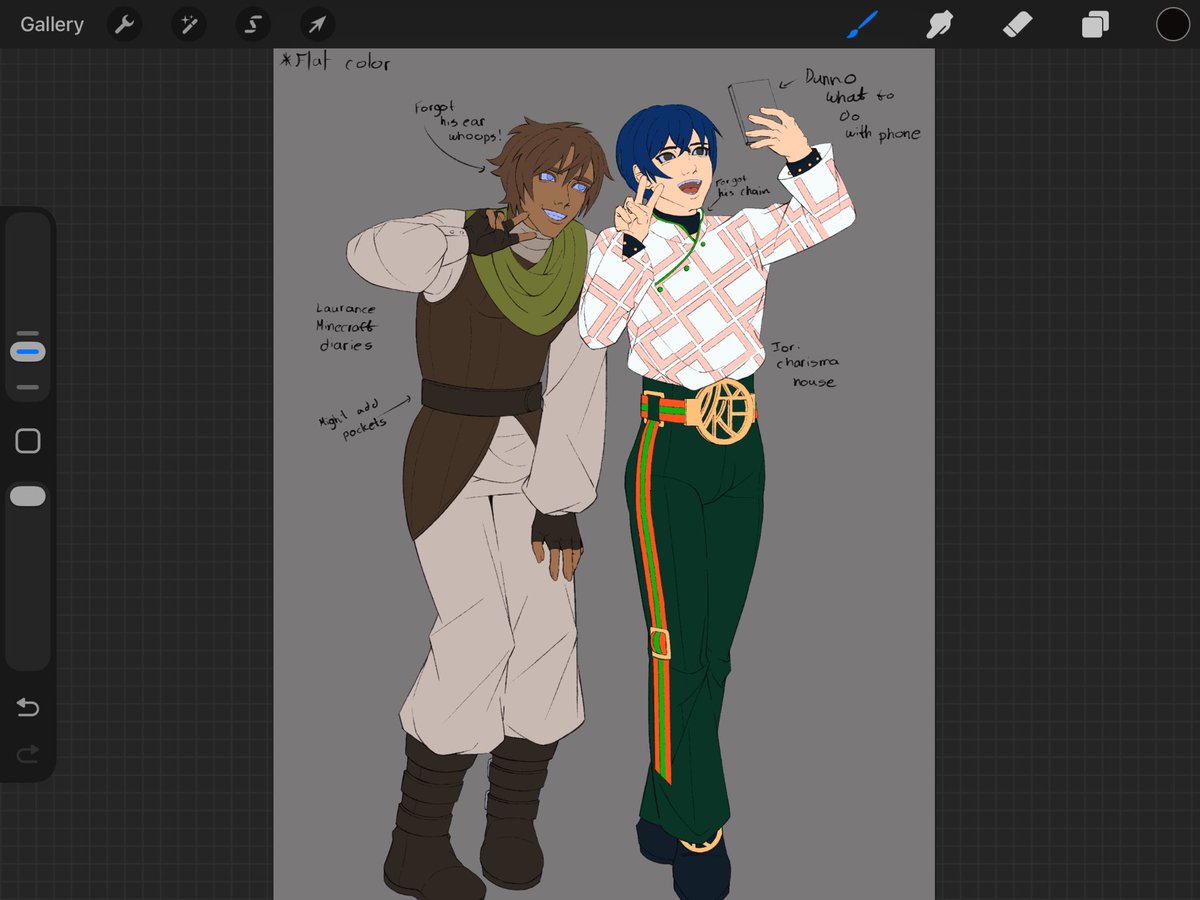Activate the Selection tool
The image size is (1200, 900).
253,24
